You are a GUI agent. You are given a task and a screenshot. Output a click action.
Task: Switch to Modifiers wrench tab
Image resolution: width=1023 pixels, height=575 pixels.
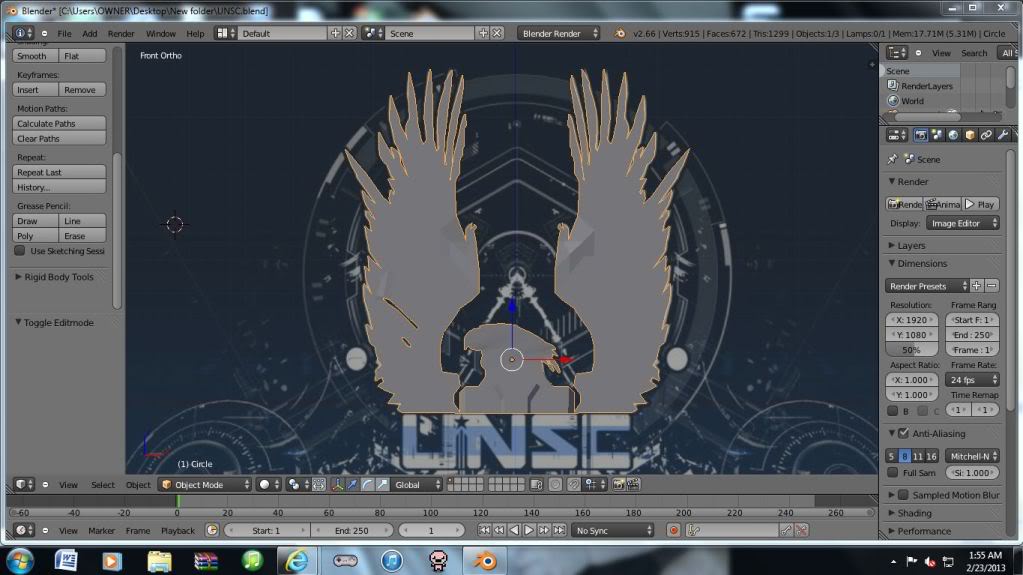1003,135
